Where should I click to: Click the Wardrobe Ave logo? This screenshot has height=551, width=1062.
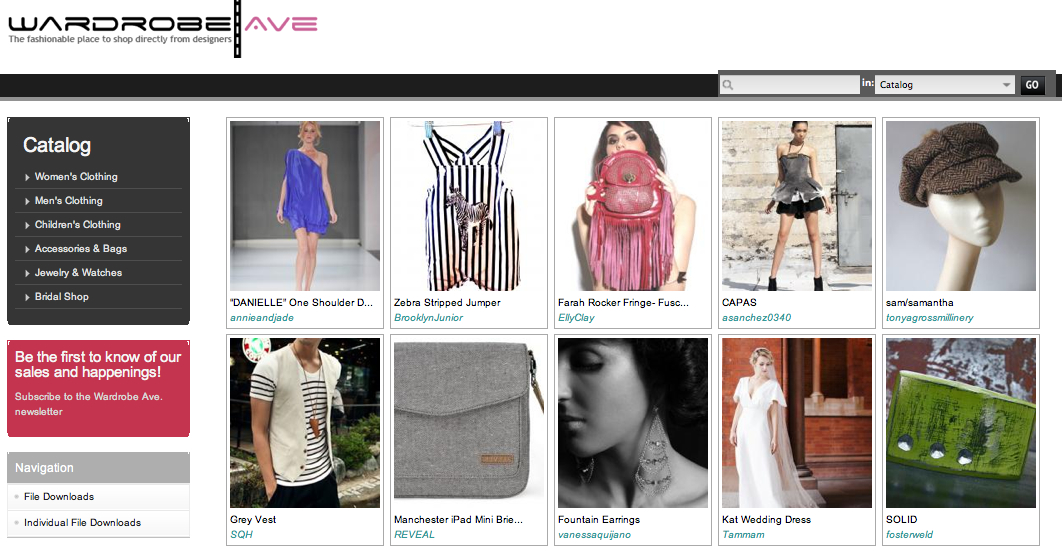click(163, 28)
